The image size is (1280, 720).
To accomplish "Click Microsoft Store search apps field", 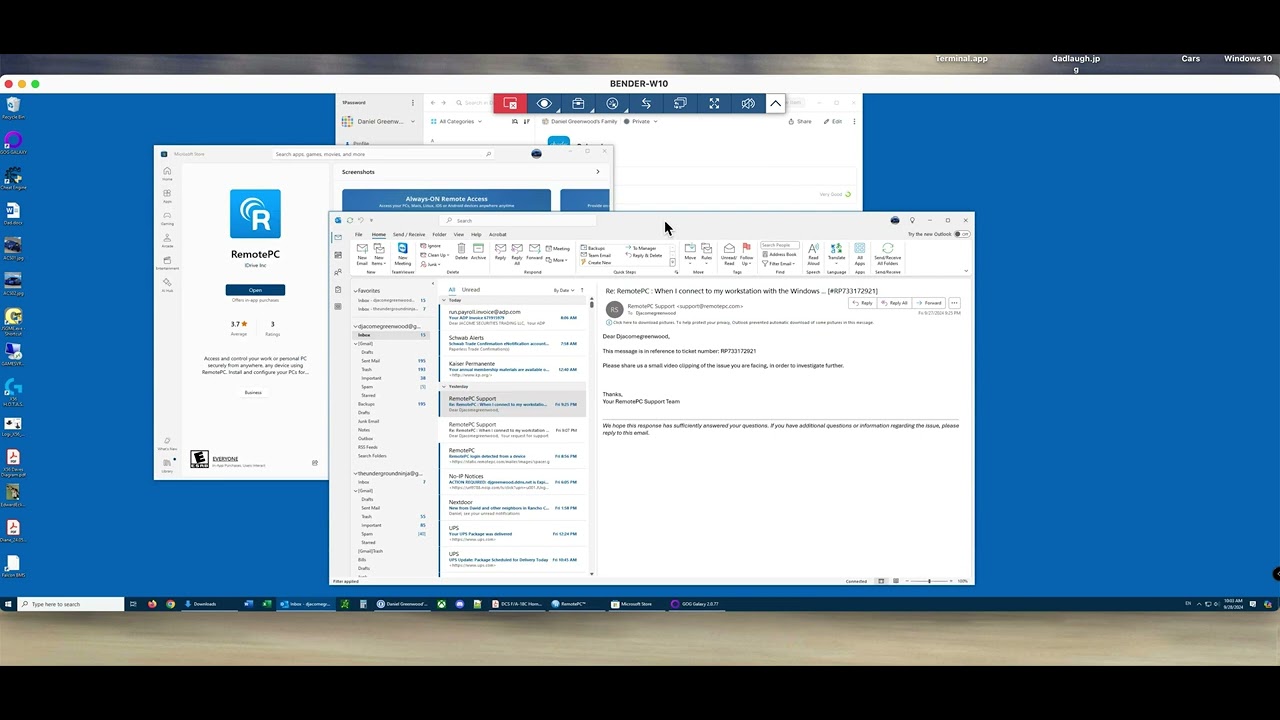I will pos(383,154).
